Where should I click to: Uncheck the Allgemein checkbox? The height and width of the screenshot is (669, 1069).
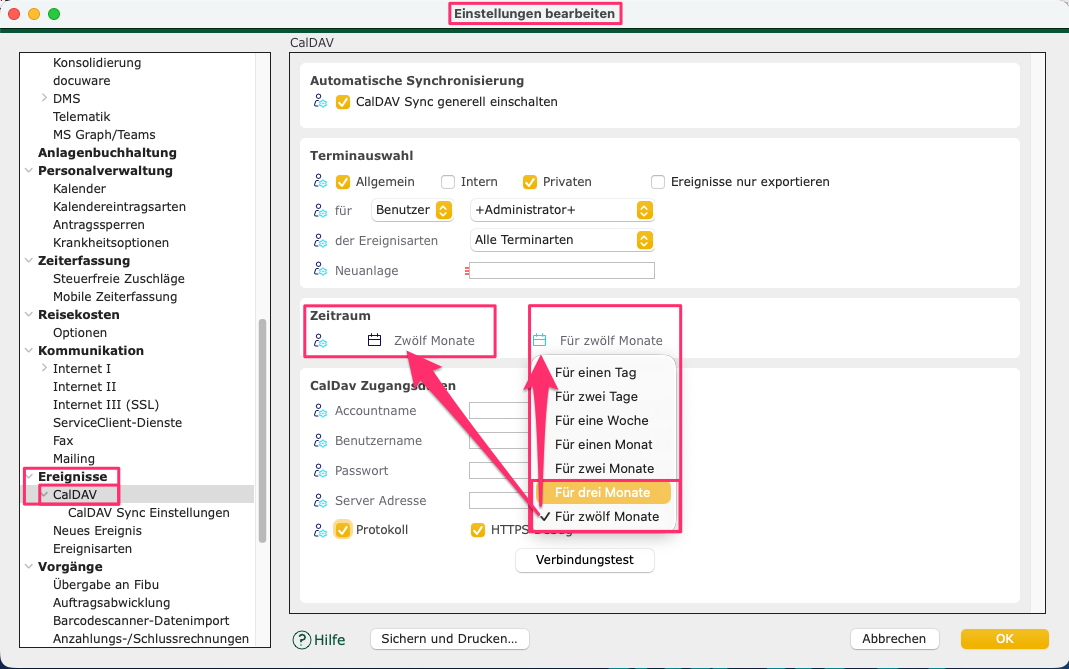pos(343,182)
